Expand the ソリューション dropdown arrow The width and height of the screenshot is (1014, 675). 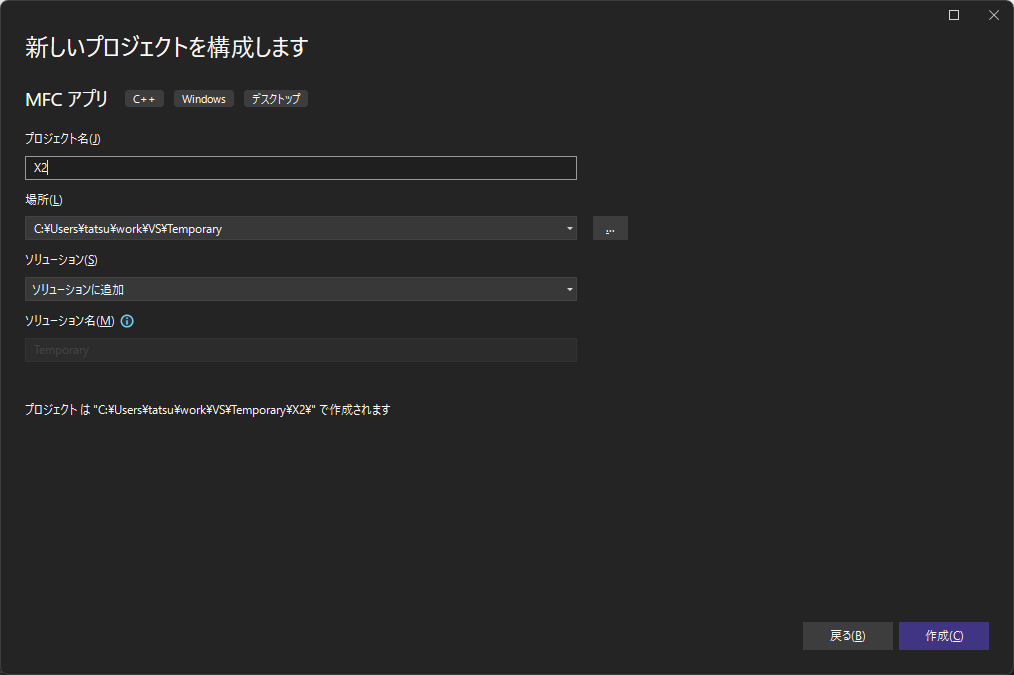569,290
